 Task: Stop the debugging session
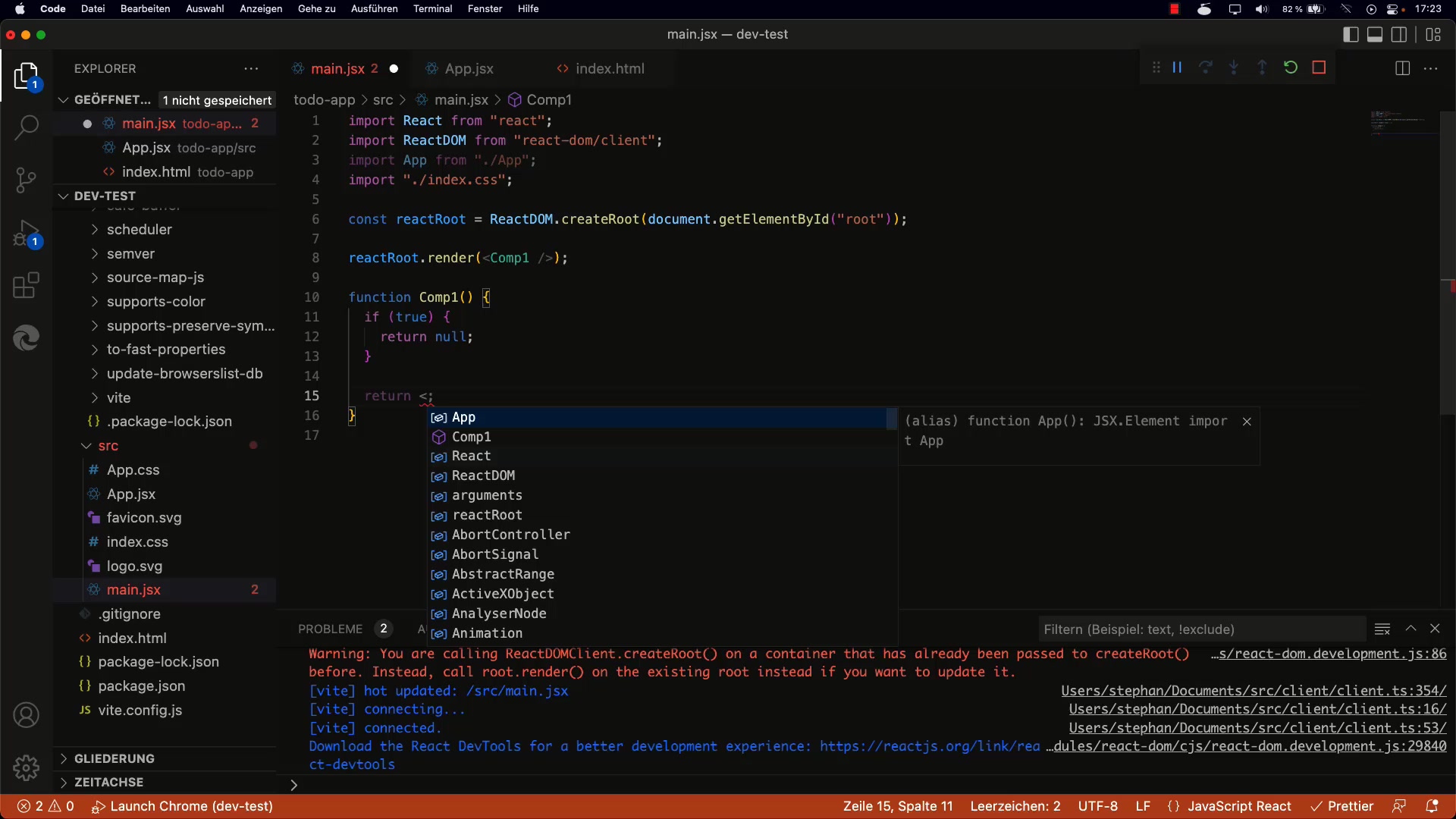tap(1319, 67)
